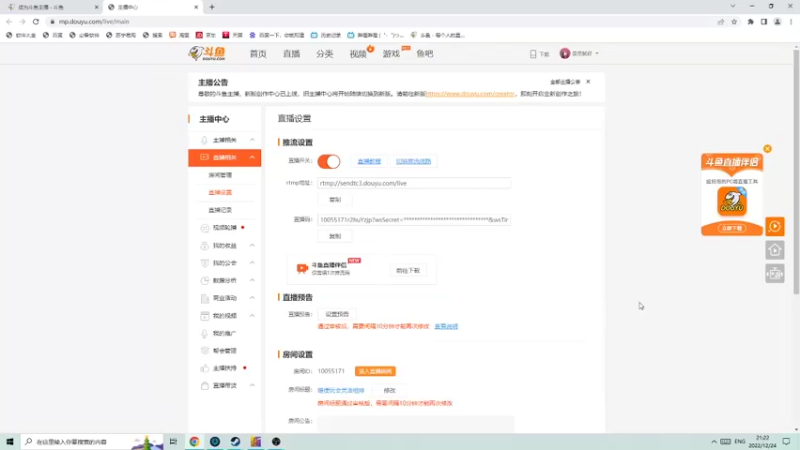The width and height of the screenshot is (800, 450).
Task: Click the 数据分析 pie chart icon
Action: pyautogui.click(x=205, y=280)
